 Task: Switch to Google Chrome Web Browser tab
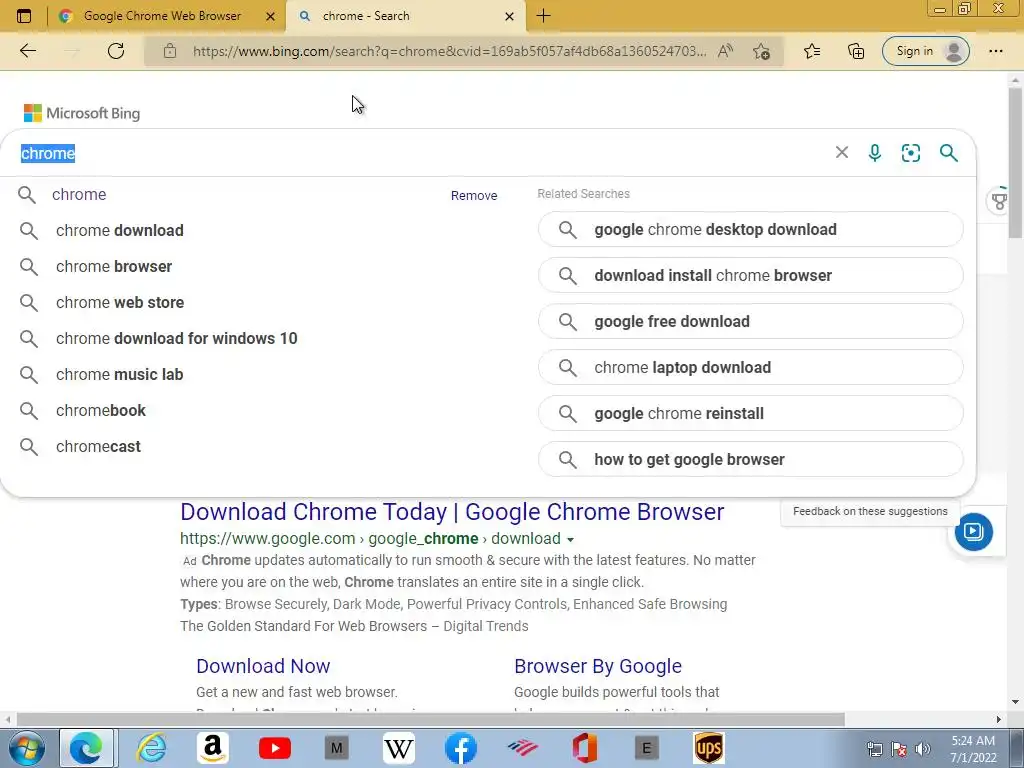click(x=162, y=16)
